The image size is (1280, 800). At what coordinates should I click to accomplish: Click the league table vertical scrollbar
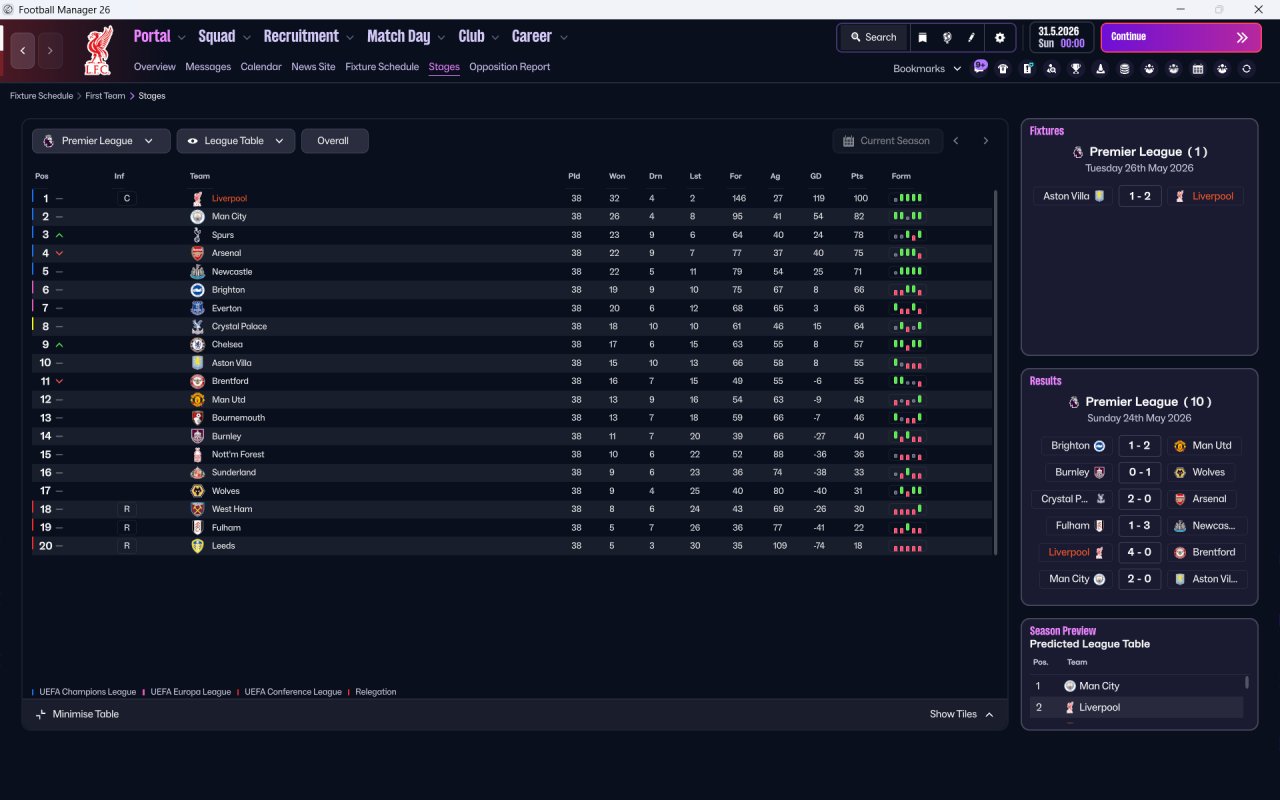(x=995, y=372)
